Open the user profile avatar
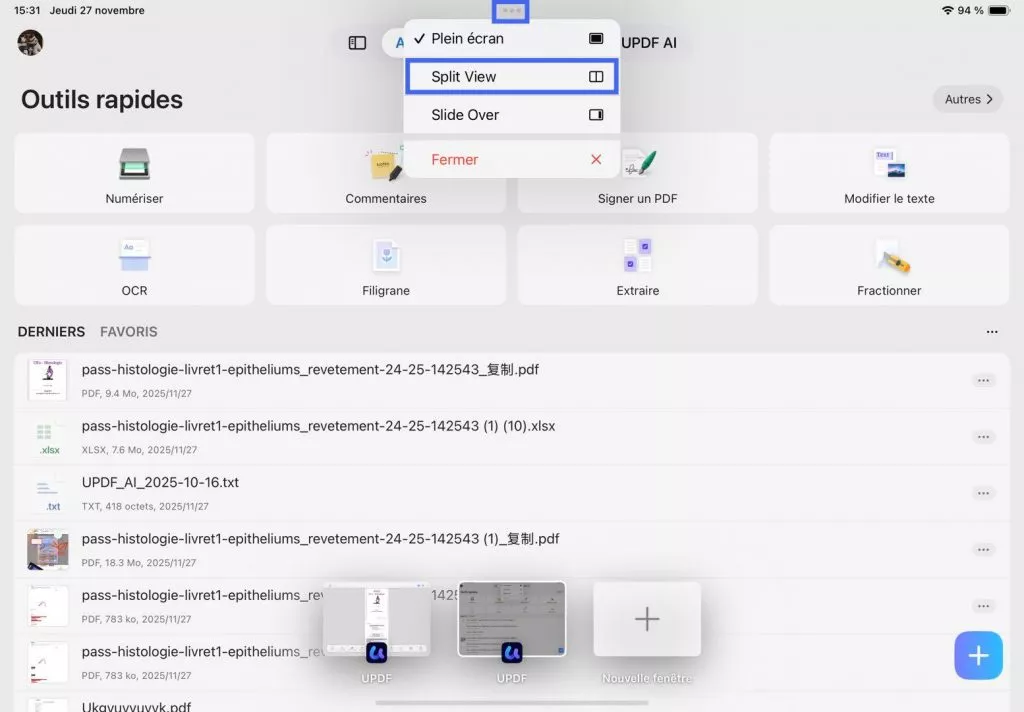Image resolution: width=1024 pixels, height=712 pixels. tap(30, 42)
